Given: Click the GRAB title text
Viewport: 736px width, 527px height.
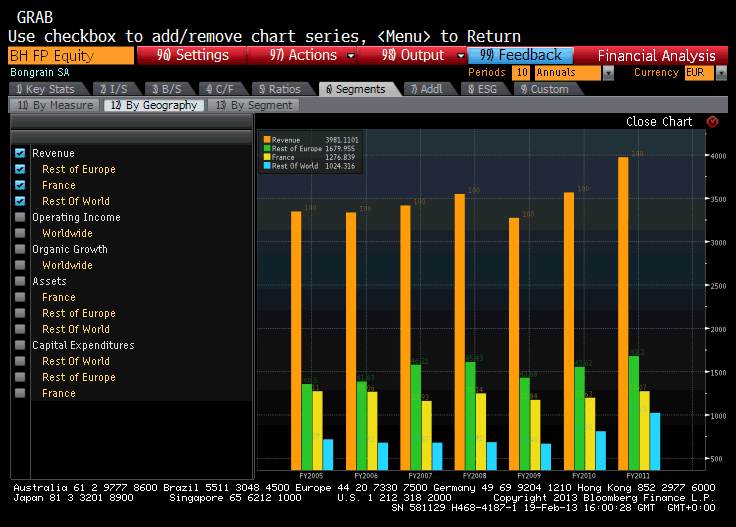Looking at the screenshot, I should click(x=35, y=17).
